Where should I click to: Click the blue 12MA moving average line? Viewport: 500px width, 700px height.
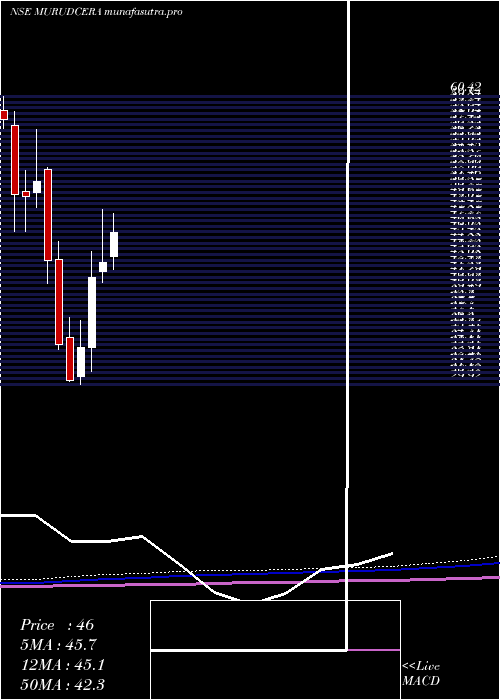pos(250,573)
